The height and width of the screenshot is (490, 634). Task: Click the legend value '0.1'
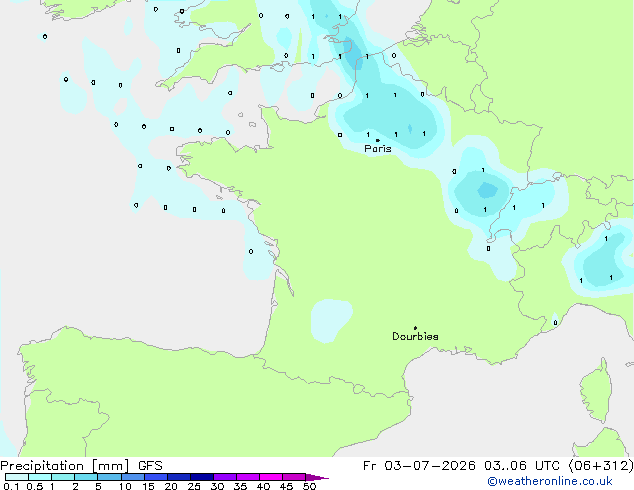point(11,486)
